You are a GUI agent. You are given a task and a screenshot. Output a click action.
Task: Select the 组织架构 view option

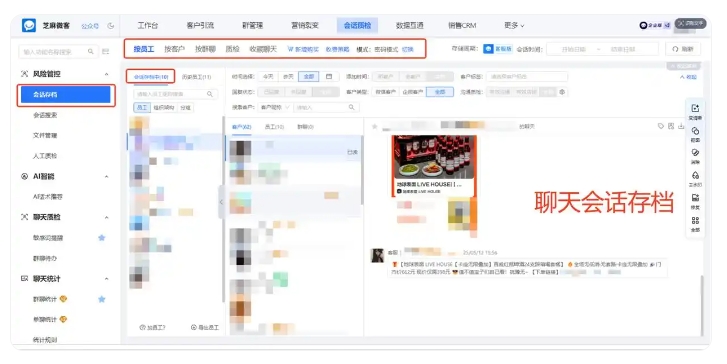tap(164, 108)
